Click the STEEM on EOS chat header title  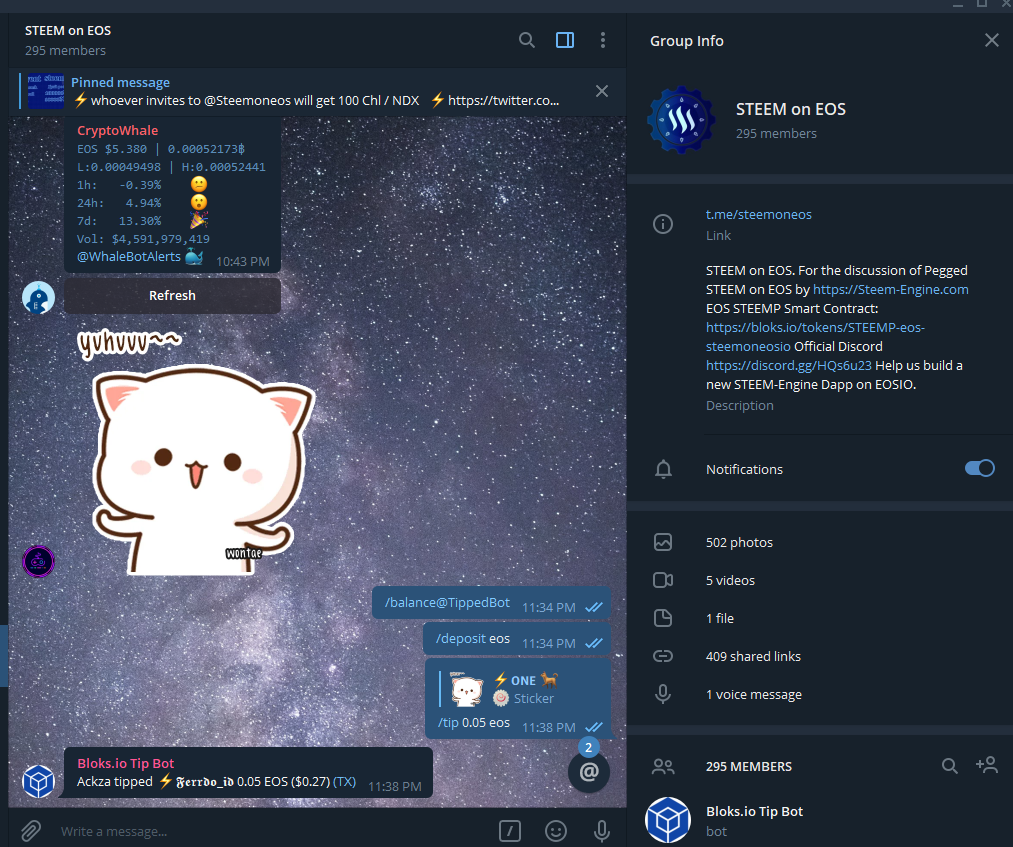(68, 30)
